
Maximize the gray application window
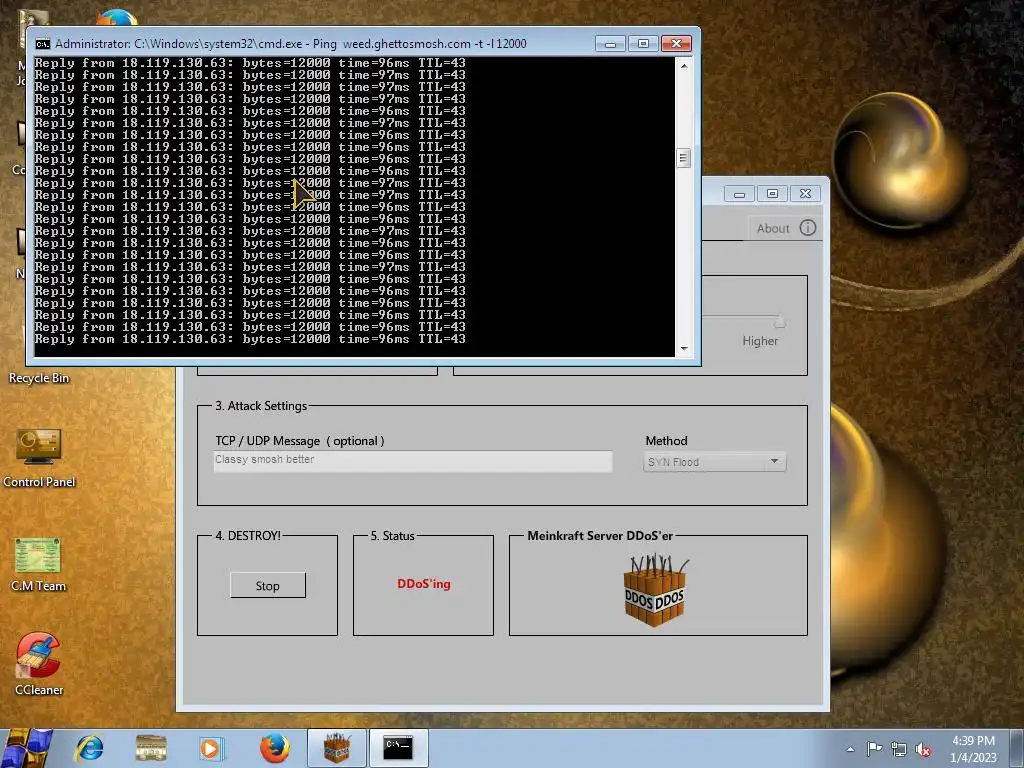[772, 194]
